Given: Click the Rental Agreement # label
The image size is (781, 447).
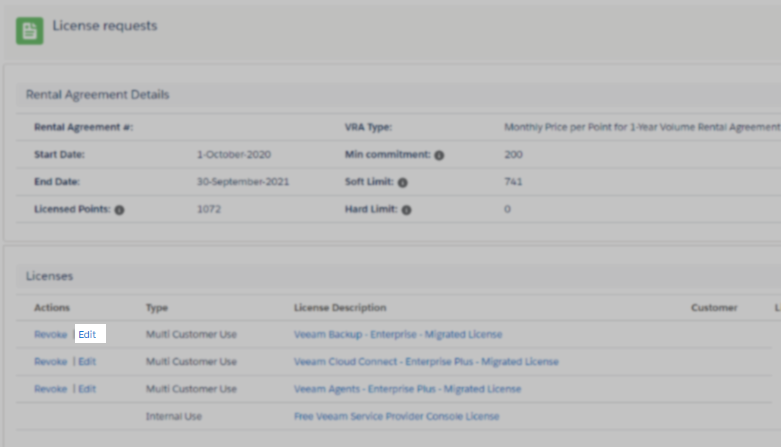Looking at the screenshot, I should tap(84, 127).
